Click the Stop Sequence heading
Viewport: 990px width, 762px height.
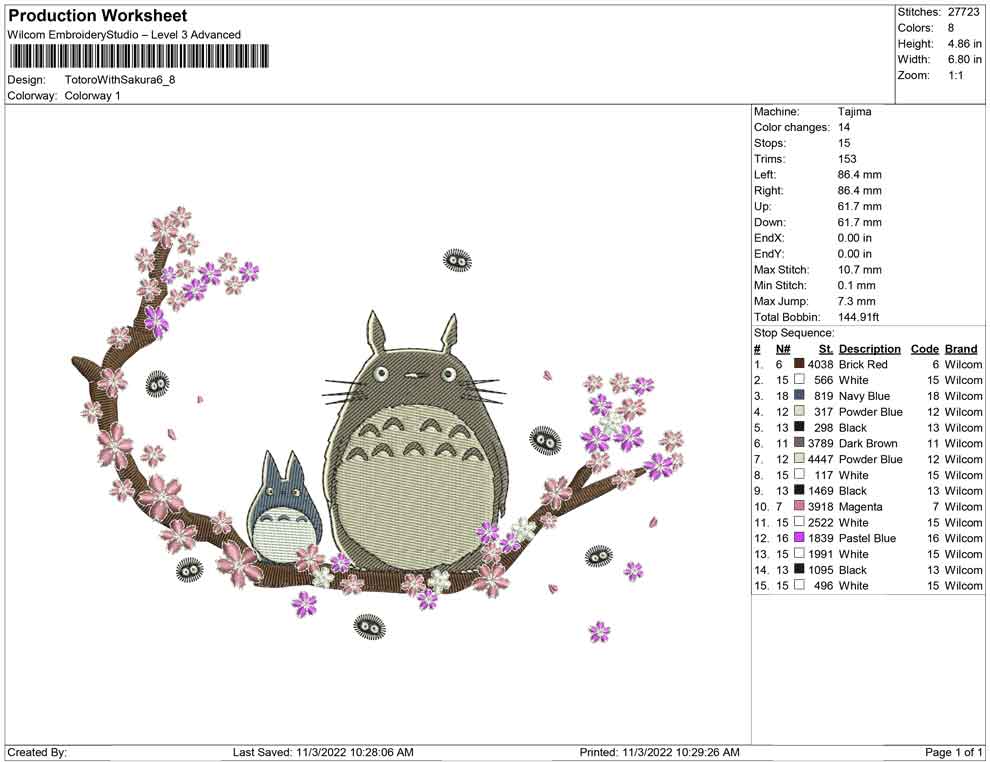(794, 333)
